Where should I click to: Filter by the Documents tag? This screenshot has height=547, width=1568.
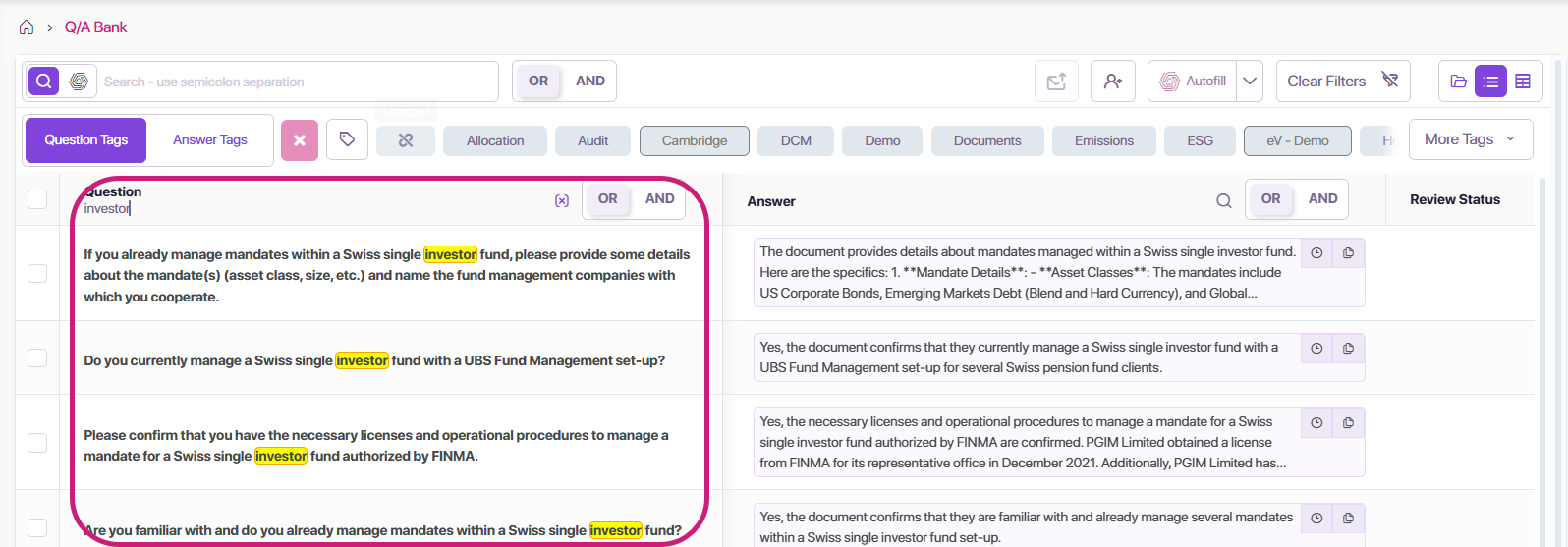pos(987,140)
